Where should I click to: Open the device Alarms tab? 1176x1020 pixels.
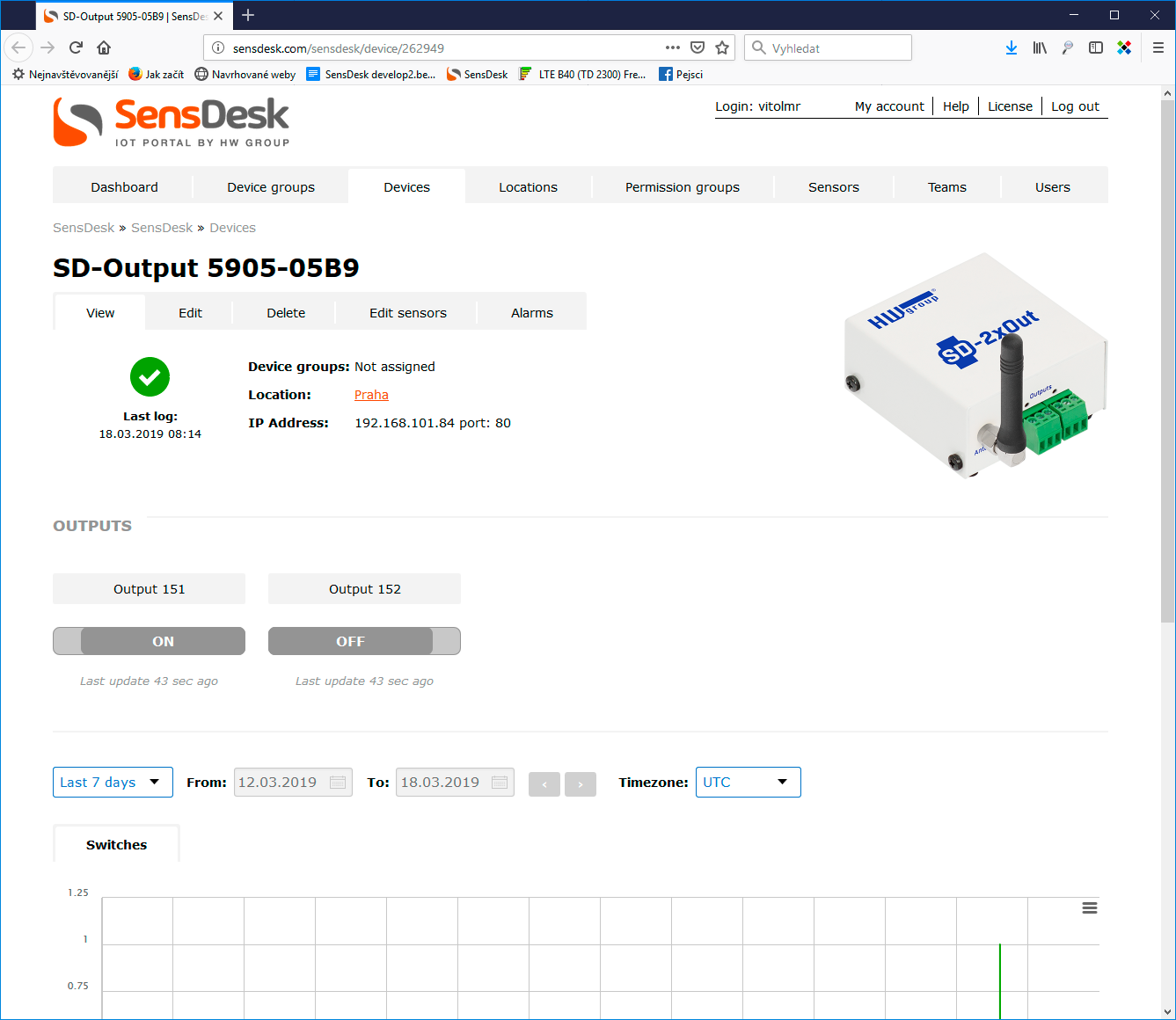532,312
